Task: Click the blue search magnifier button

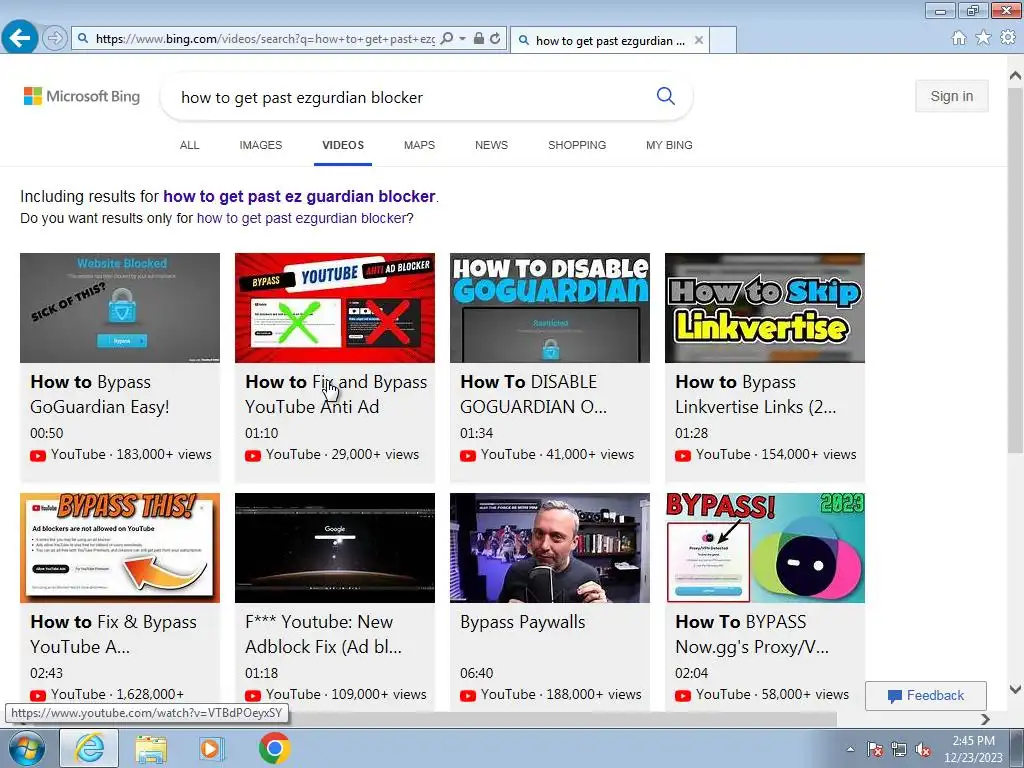Action: tap(665, 97)
